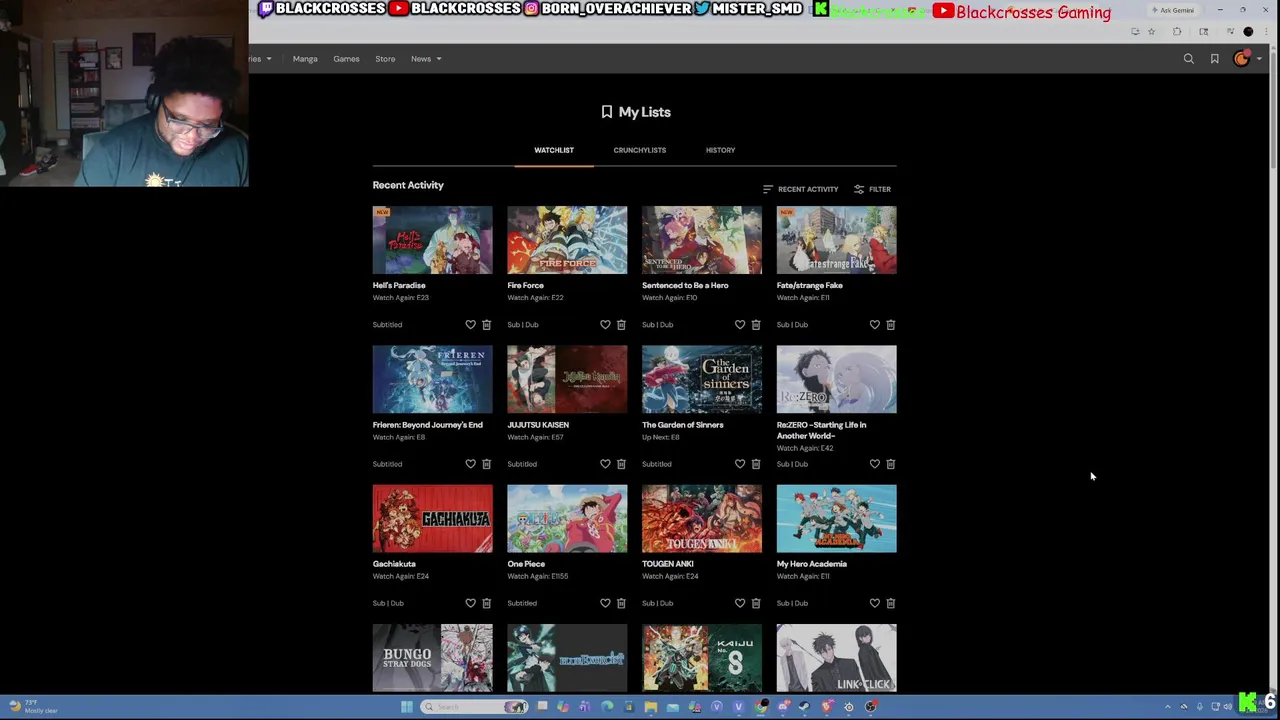This screenshot has width=1280, height=720.
Task: Remove My Hero Academia via trash icon
Action: click(x=891, y=603)
